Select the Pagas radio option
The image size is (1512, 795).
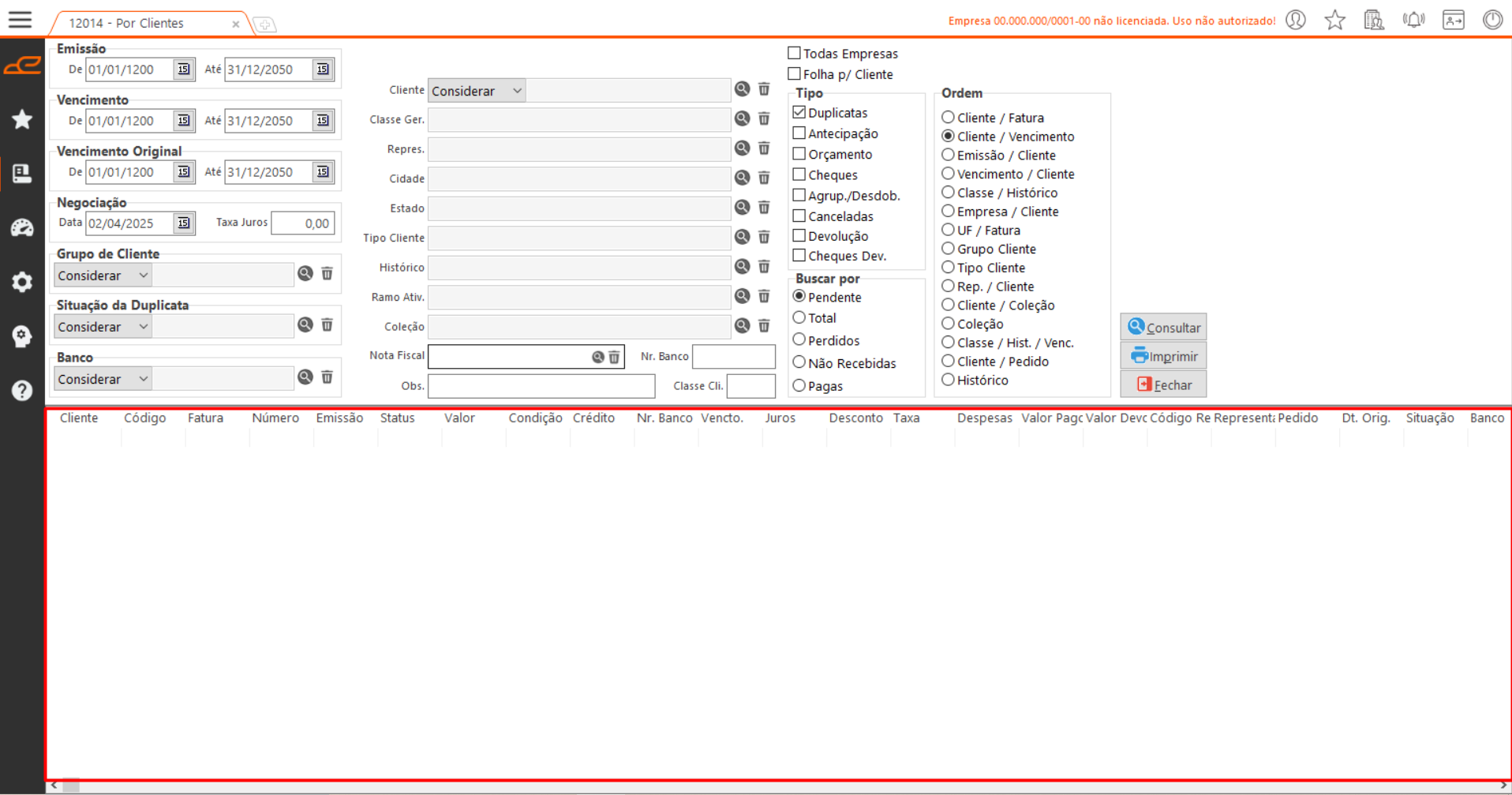(799, 386)
